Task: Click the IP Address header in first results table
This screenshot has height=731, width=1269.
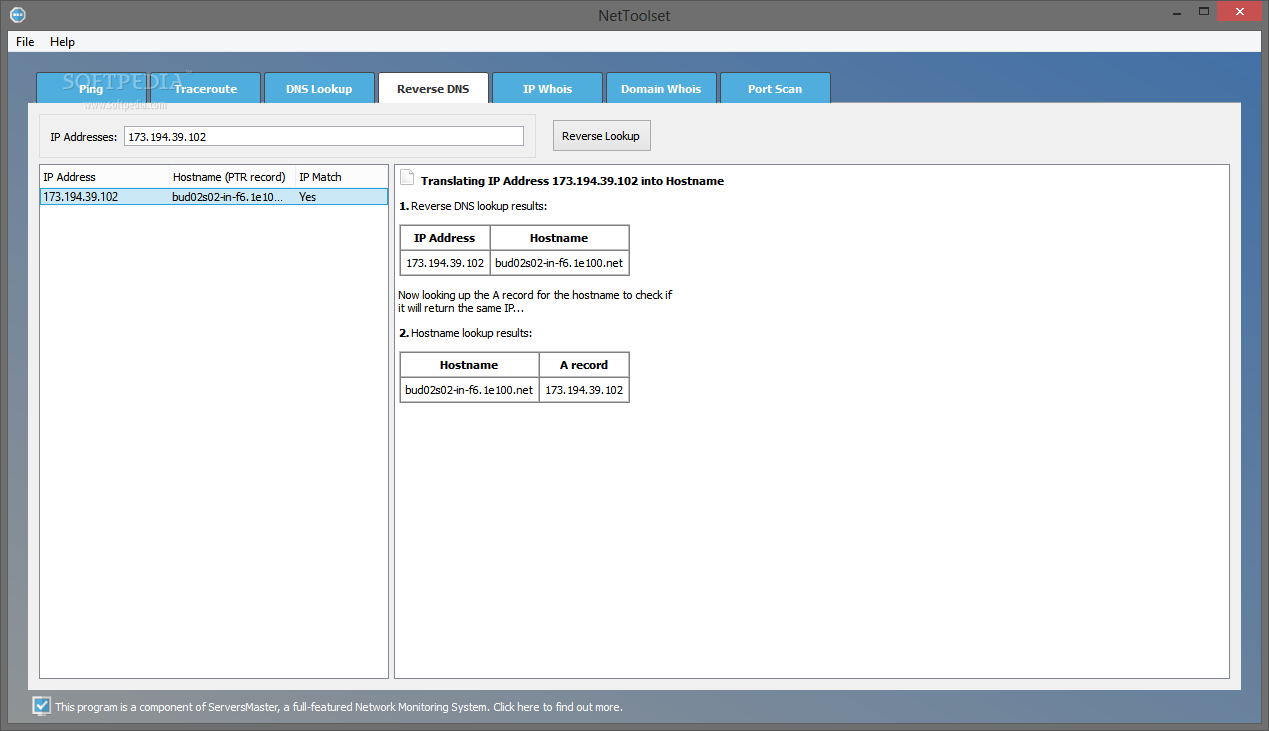Action: 445,238
